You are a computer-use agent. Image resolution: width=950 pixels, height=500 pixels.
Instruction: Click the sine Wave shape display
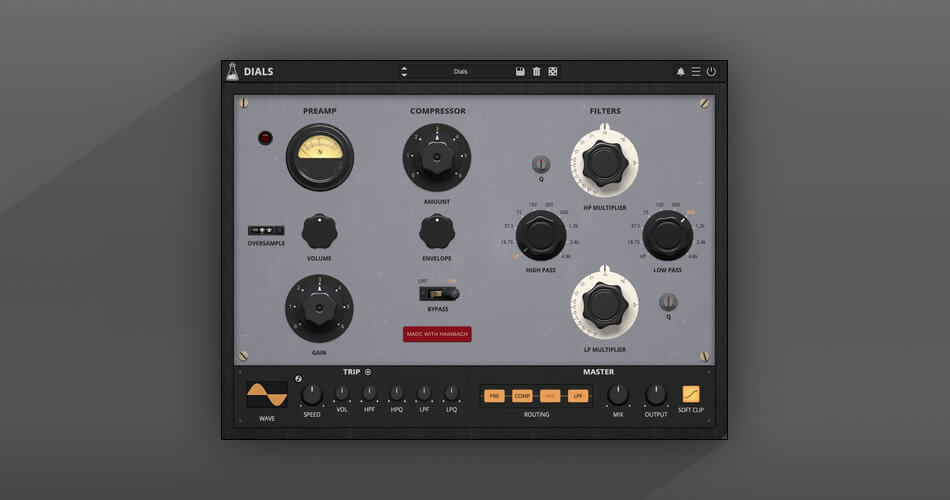267,394
